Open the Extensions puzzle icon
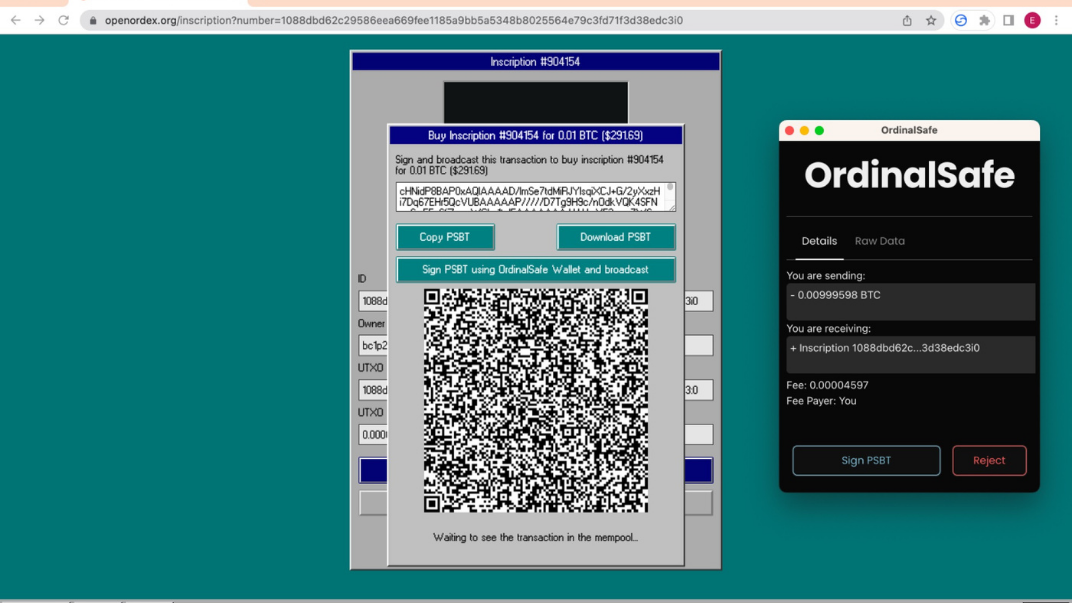Screen dimensions: 1072x603 pyautogui.click(x=984, y=21)
